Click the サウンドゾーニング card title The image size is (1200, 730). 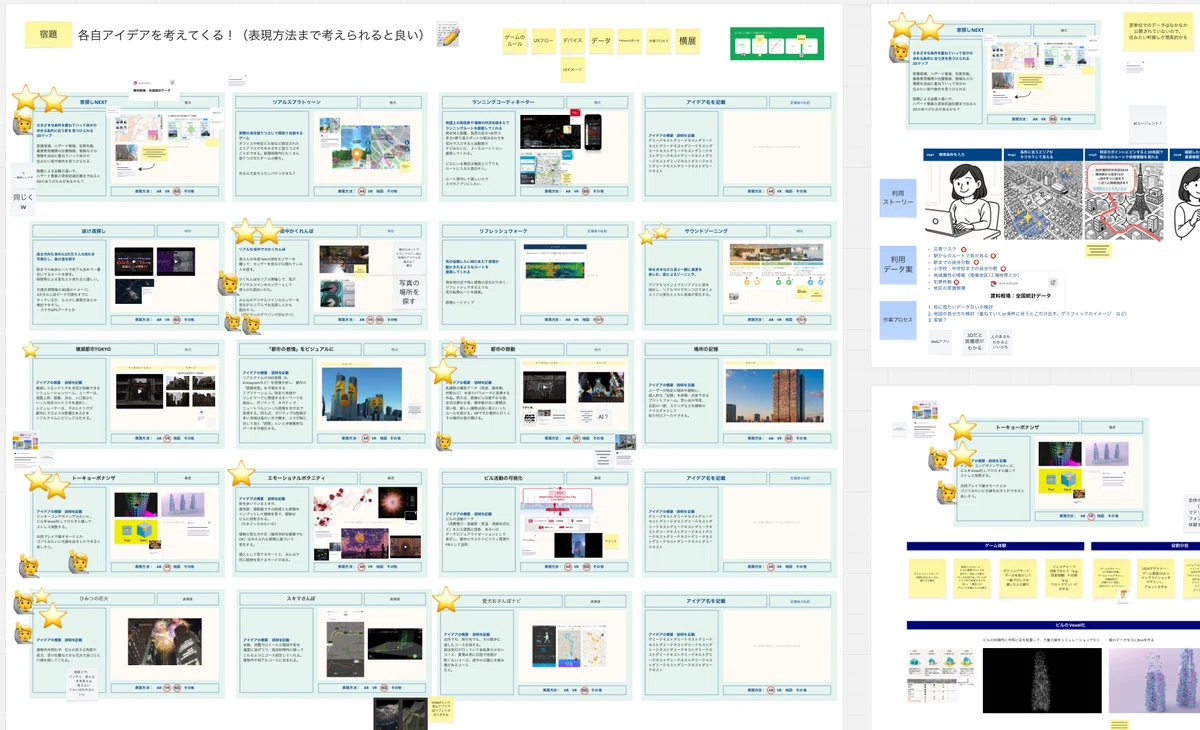coord(706,230)
